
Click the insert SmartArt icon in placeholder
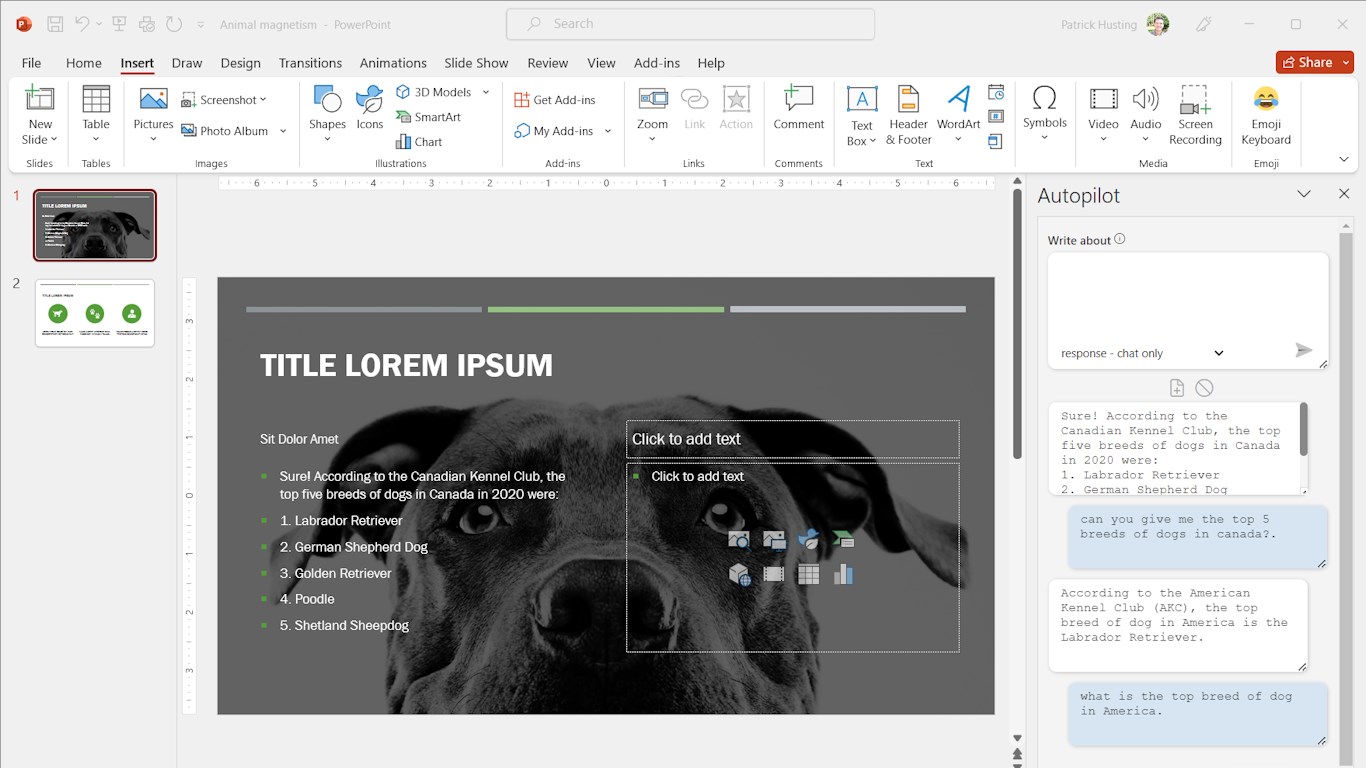click(x=843, y=540)
